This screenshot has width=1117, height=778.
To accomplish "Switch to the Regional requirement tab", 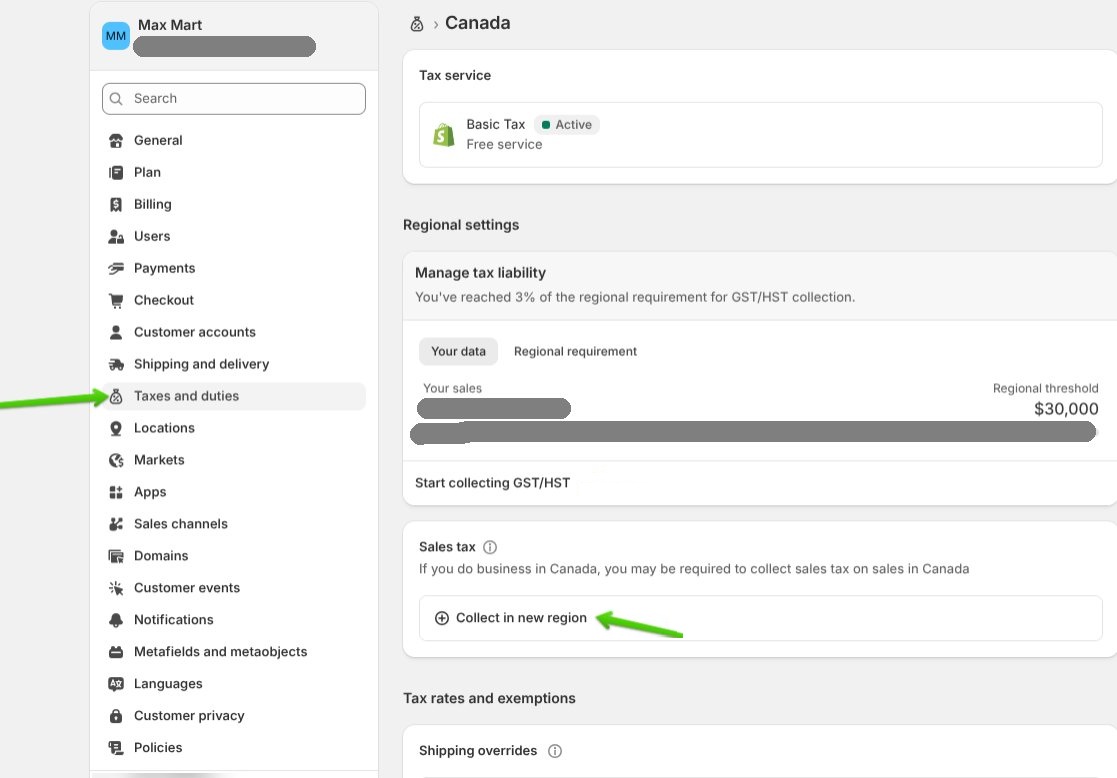I will [x=575, y=352].
